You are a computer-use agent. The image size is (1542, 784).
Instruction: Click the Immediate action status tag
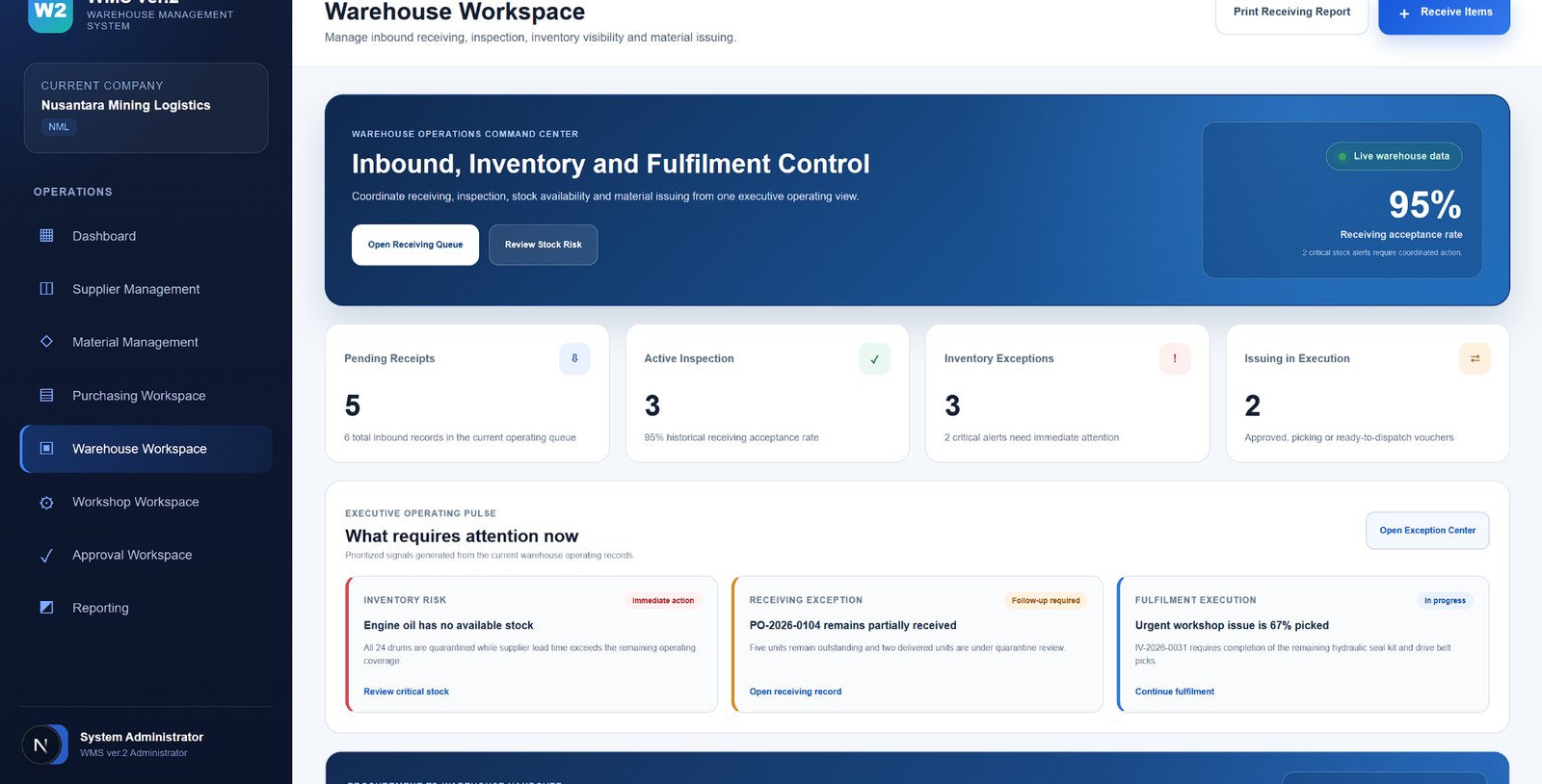pos(663,600)
